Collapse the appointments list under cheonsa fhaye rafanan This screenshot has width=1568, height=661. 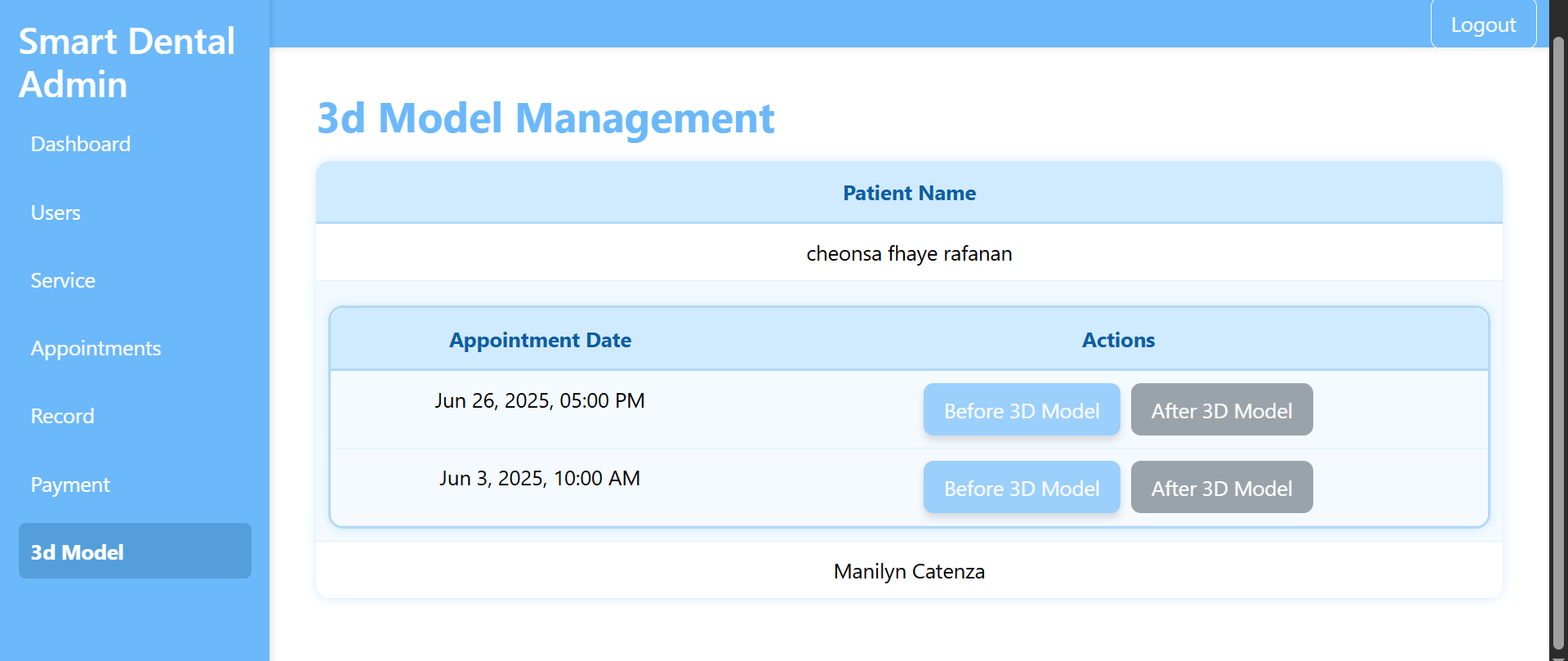point(909,253)
